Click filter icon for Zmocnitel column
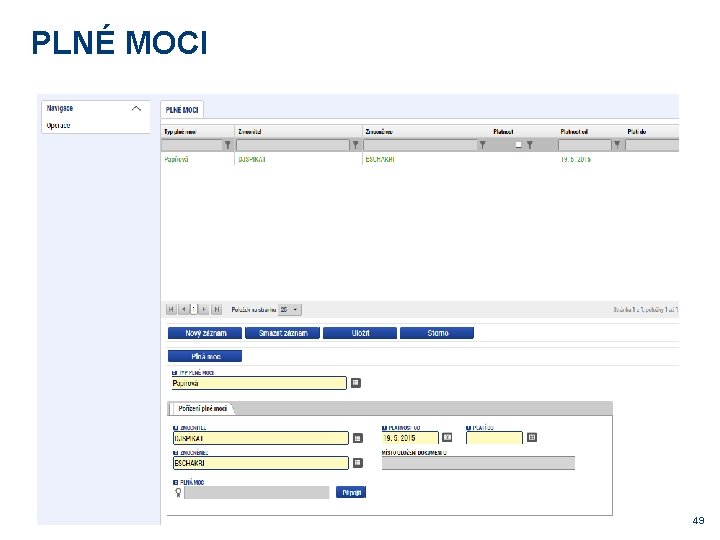 click(x=355, y=145)
